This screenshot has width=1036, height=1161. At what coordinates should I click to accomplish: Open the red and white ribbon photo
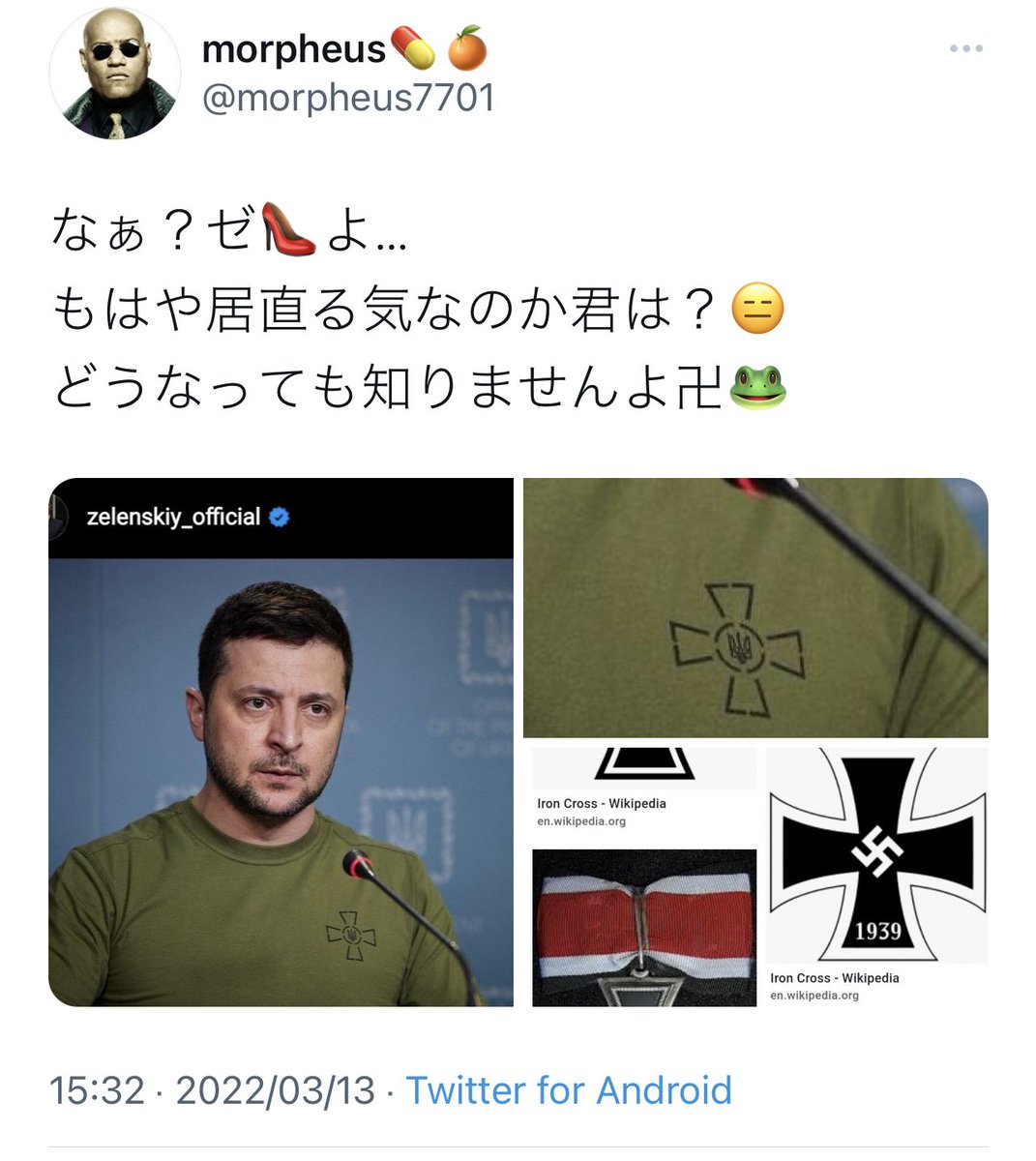[644, 928]
